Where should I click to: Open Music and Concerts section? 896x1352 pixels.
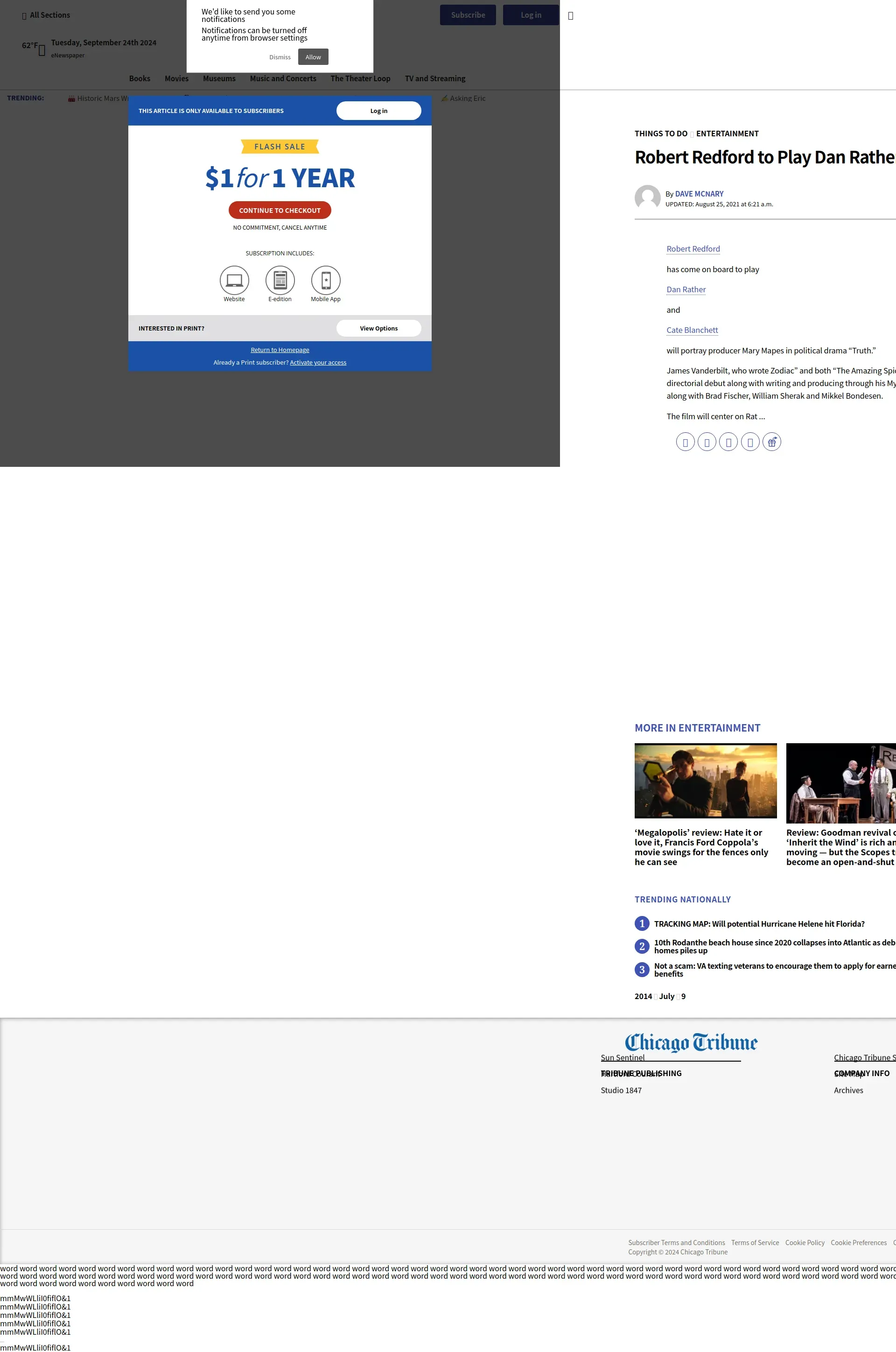pyautogui.click(x=283, y=78)
